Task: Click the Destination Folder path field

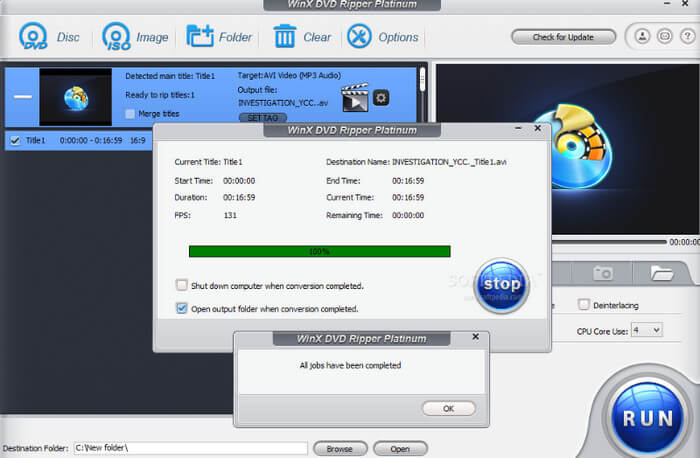Action: [x=191, y=448]
